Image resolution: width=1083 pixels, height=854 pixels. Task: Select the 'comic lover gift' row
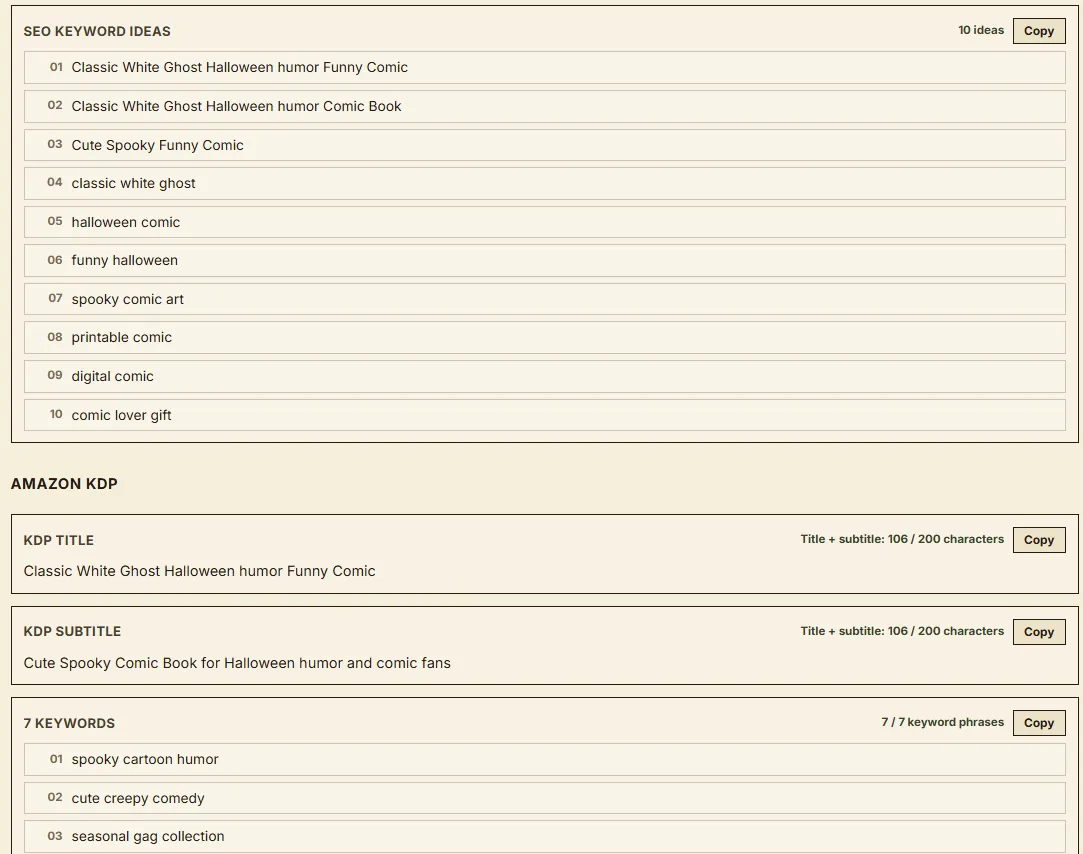pos(544,415)
